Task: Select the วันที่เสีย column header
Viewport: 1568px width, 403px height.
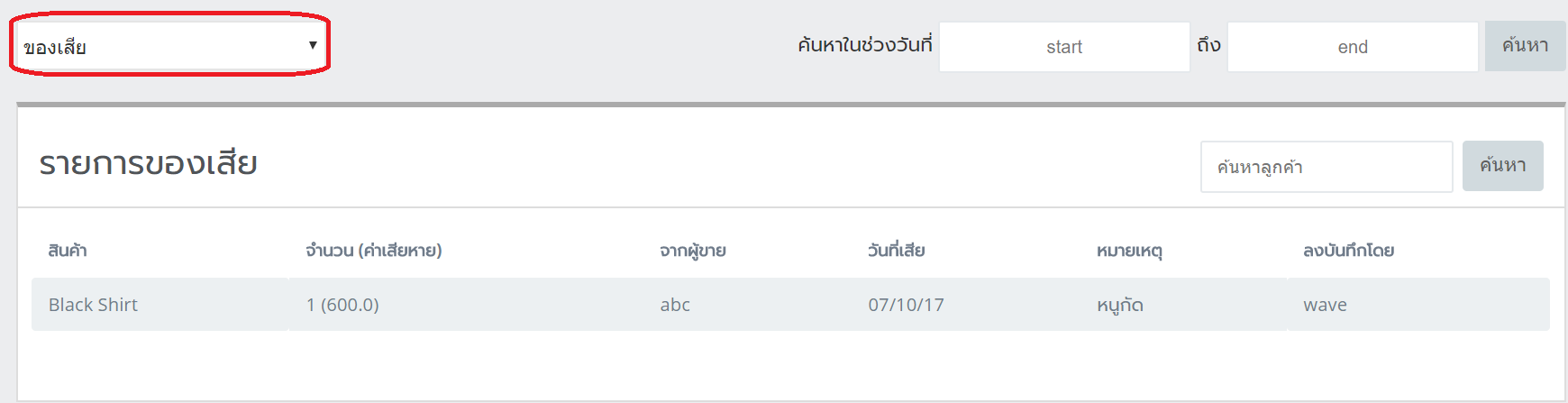Action: click(x=897, y=251)
